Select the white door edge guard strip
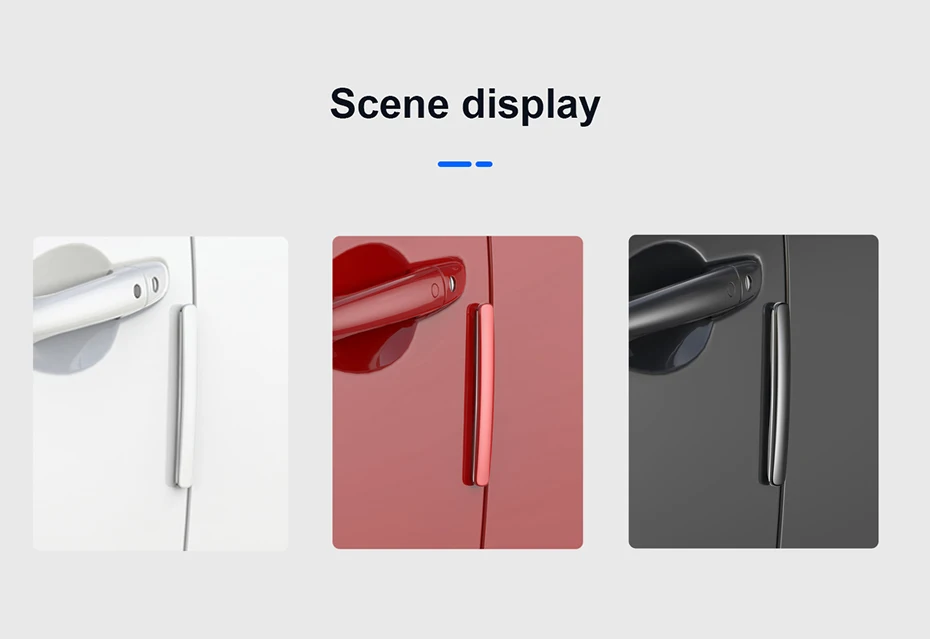The width and height of the screenshot is (930, 639). (183, 396)
